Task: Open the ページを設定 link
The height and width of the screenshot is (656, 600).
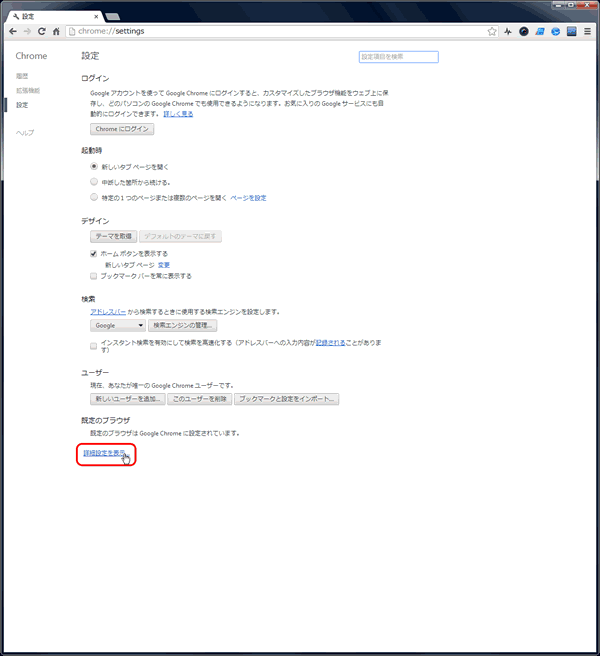Action: (248, 198)
